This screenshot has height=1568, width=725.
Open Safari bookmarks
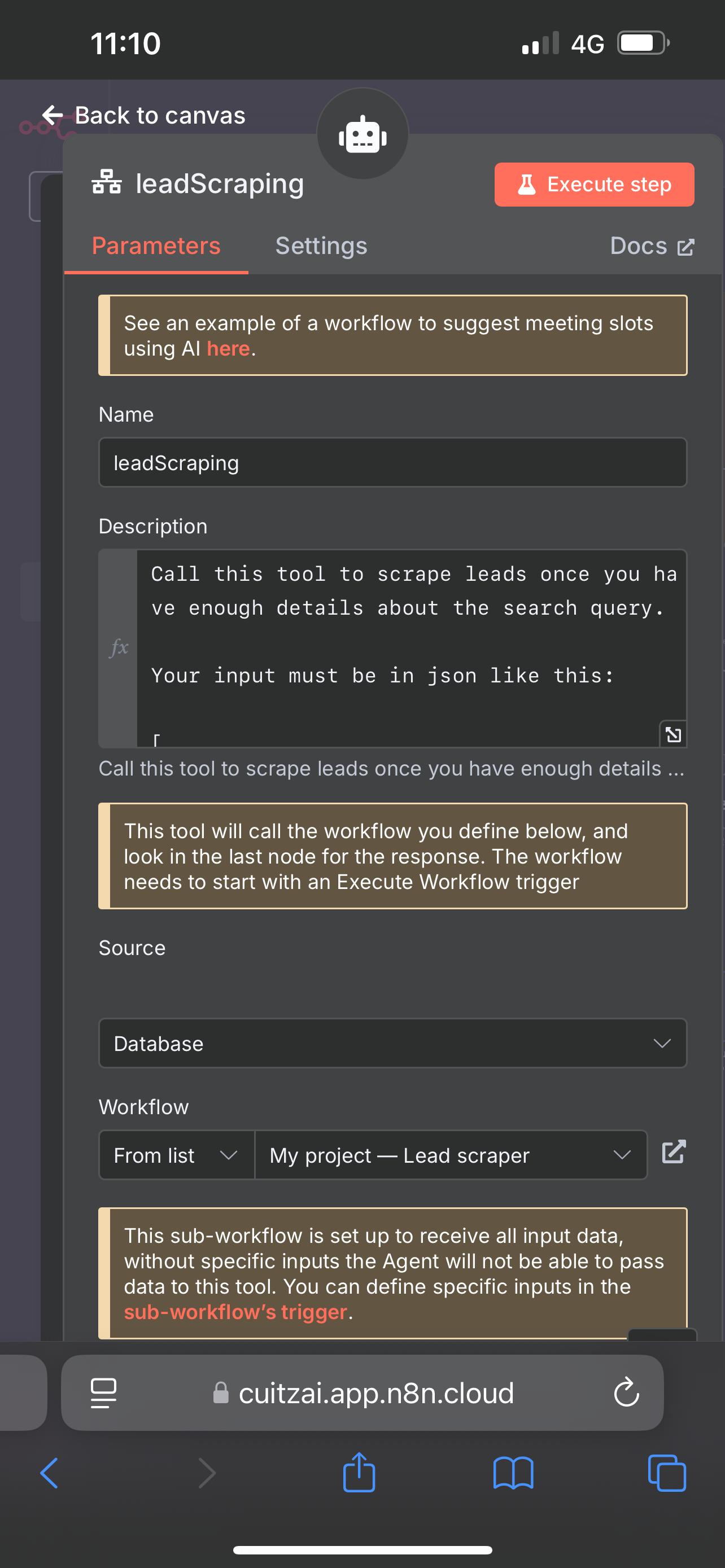coord(513,1473)
